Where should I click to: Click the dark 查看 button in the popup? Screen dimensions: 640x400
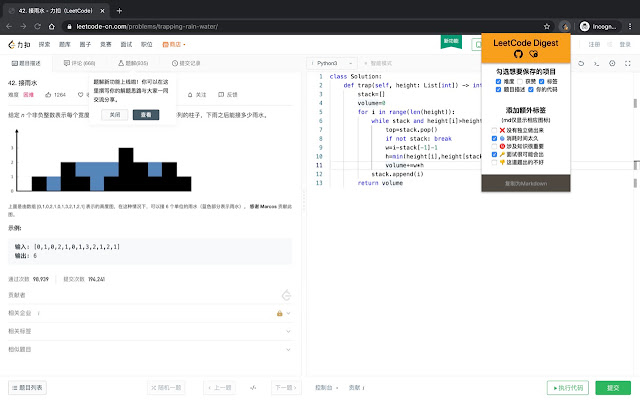click(146, 115)
